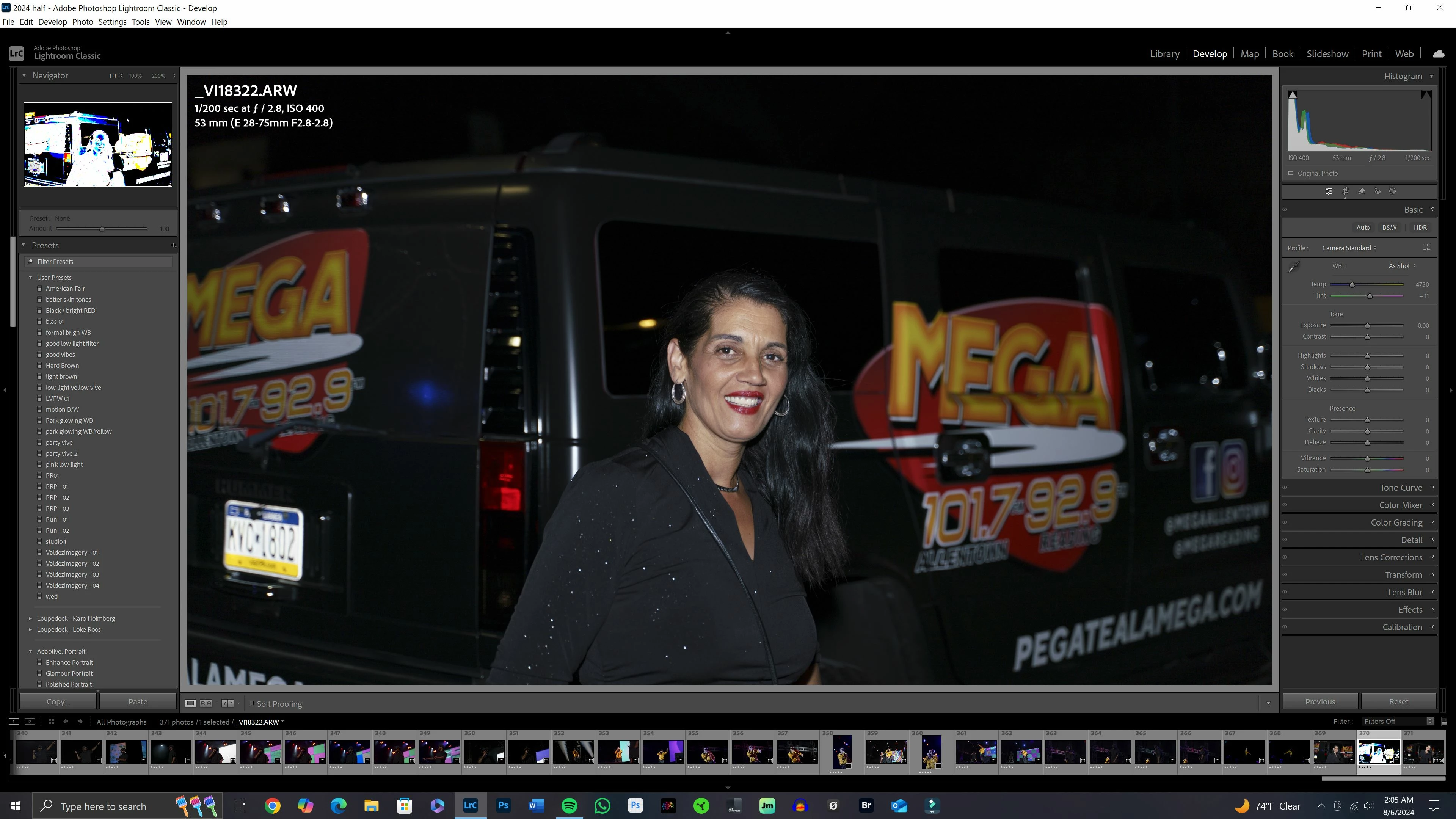Enable the Soft Proofing checkbox
This screenshot has height=819, width=1456.
252,703
